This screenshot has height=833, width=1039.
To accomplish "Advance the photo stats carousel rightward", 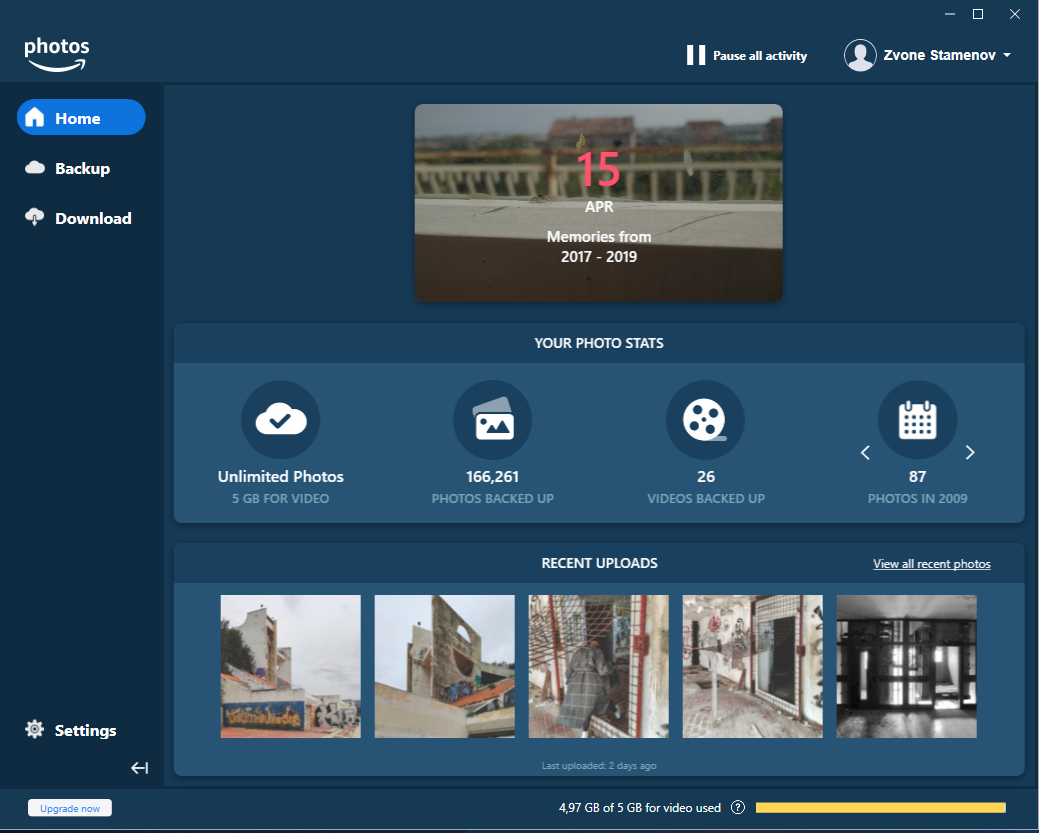I will coord(970,452).
